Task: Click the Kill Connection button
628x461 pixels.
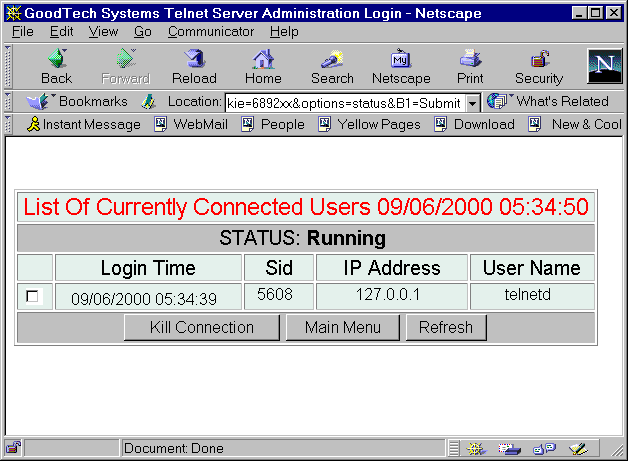Action: point(202,328)
